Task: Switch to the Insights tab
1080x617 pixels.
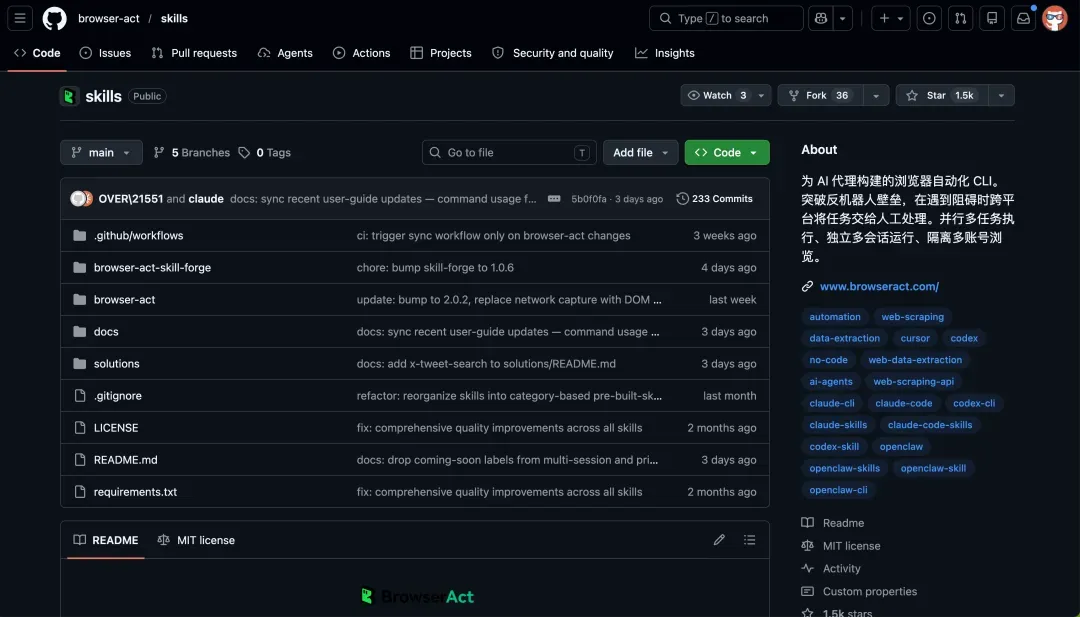Action: coord(665,53)
